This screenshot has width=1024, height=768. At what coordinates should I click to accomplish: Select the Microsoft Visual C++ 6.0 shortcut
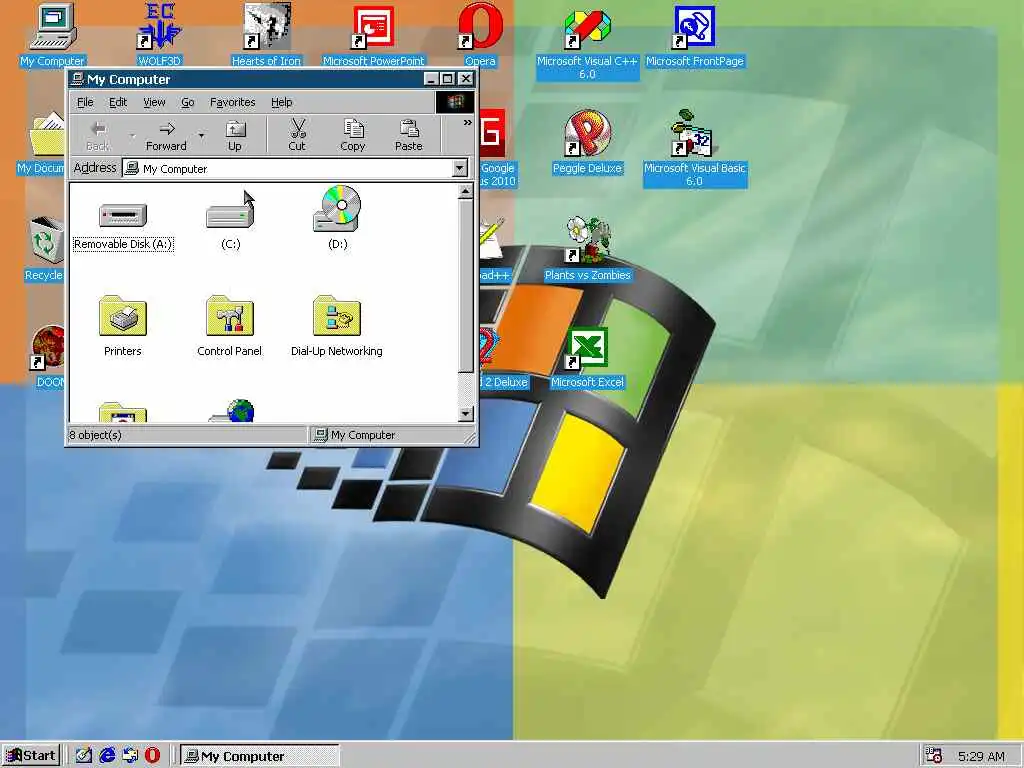(x=587, y=43)
